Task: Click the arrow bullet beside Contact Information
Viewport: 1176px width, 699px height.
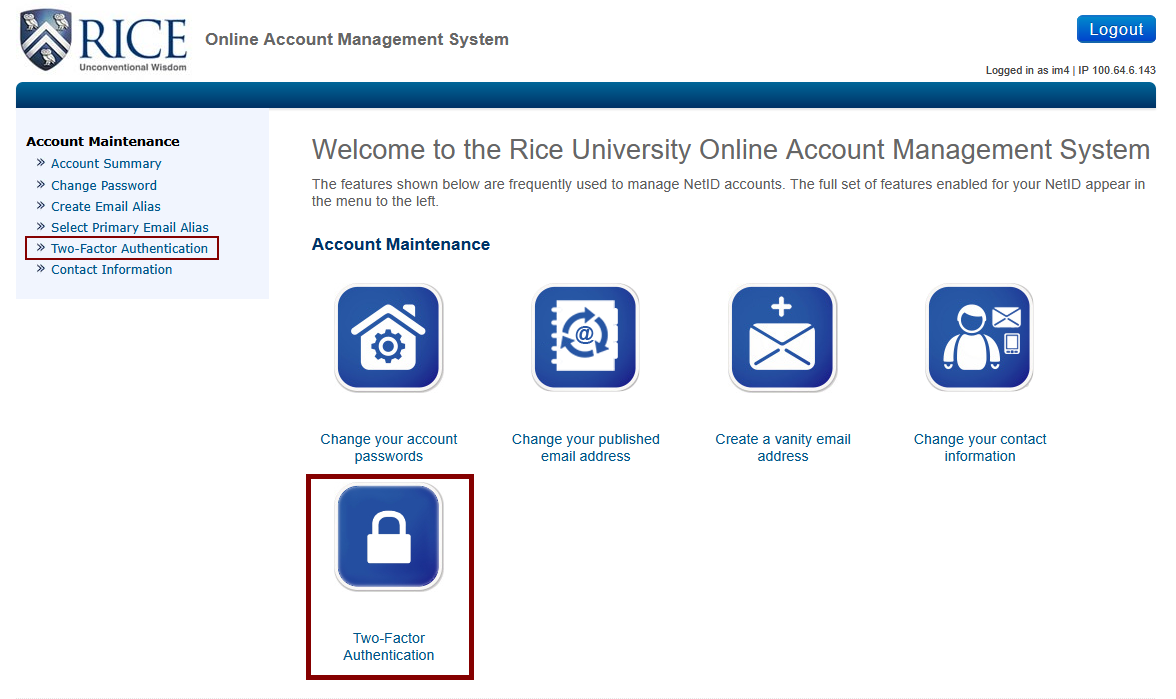Action: [x=41, y=269]
